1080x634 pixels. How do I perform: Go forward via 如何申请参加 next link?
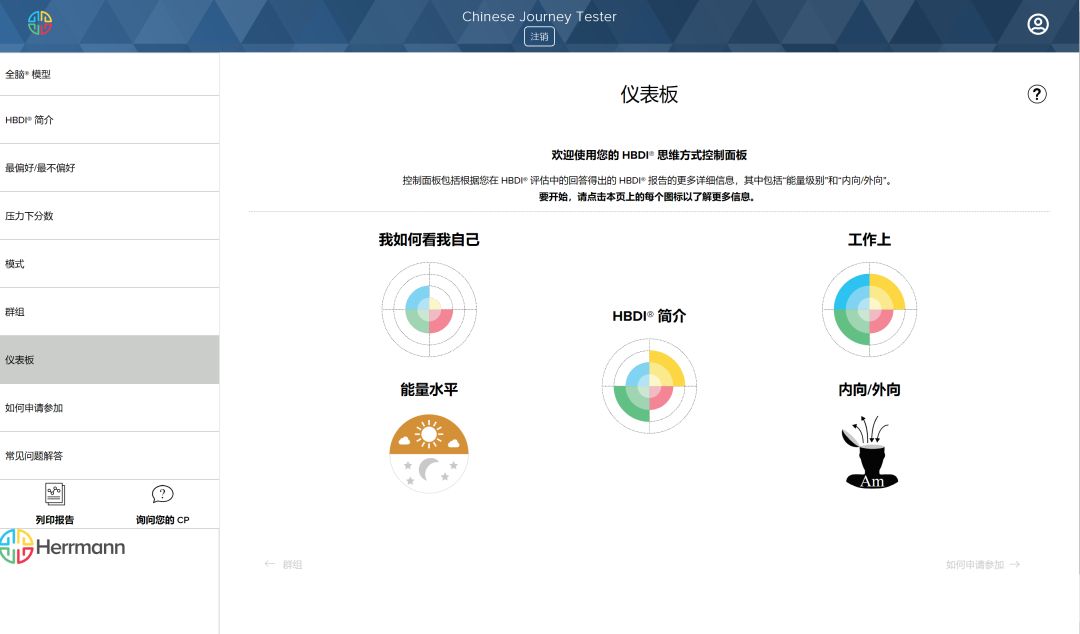tap(983, 564)
